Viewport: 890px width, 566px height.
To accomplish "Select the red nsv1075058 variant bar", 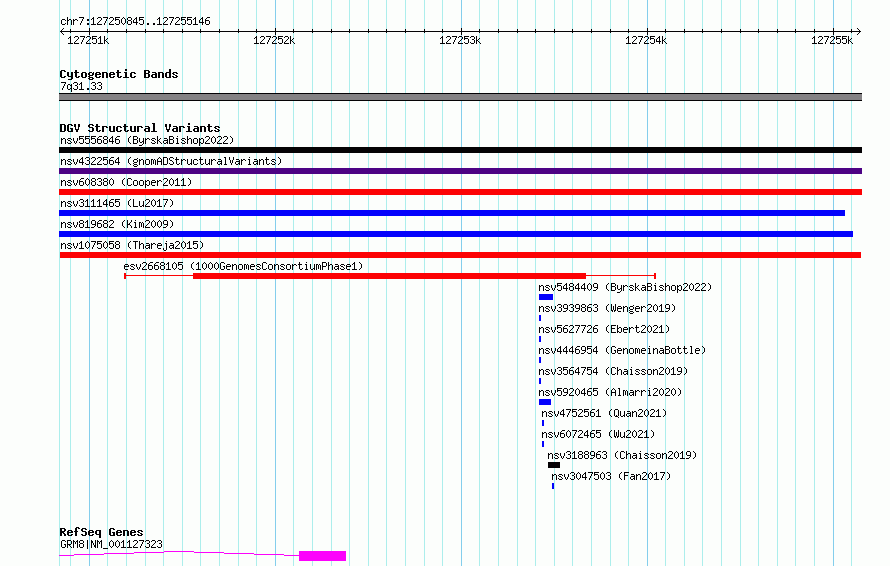I will [x=460, y=255].
